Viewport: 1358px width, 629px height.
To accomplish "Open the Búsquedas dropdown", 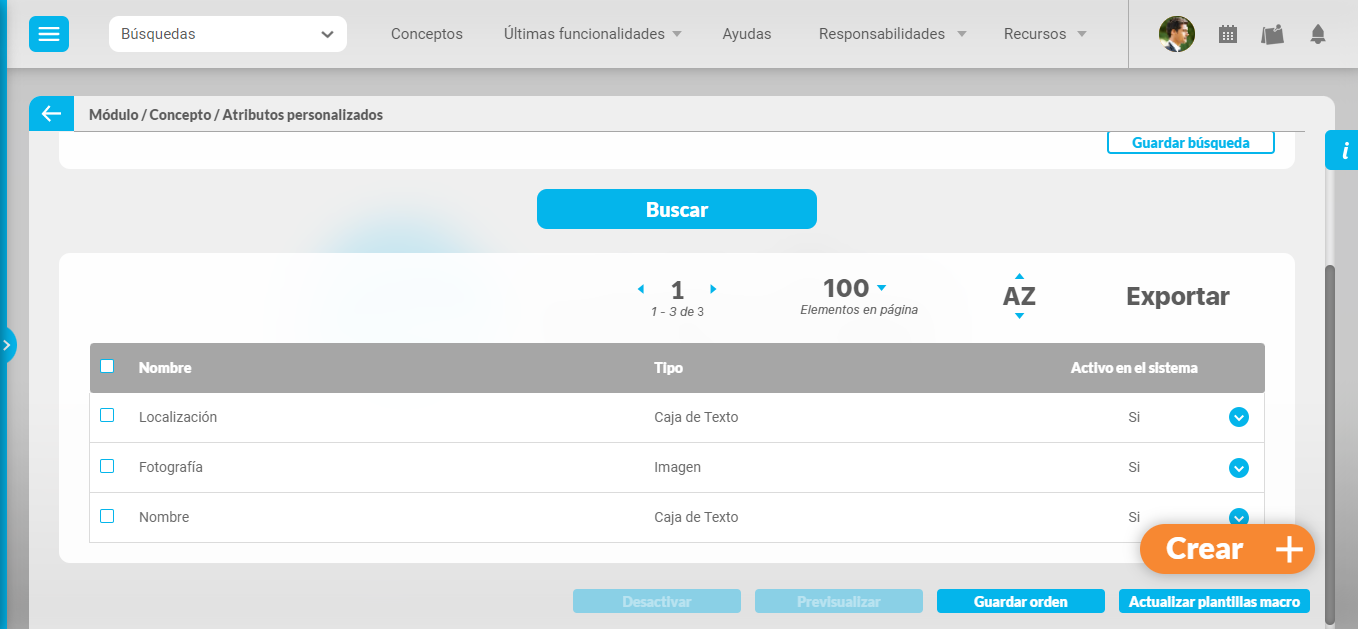I will tap(227, 34).
